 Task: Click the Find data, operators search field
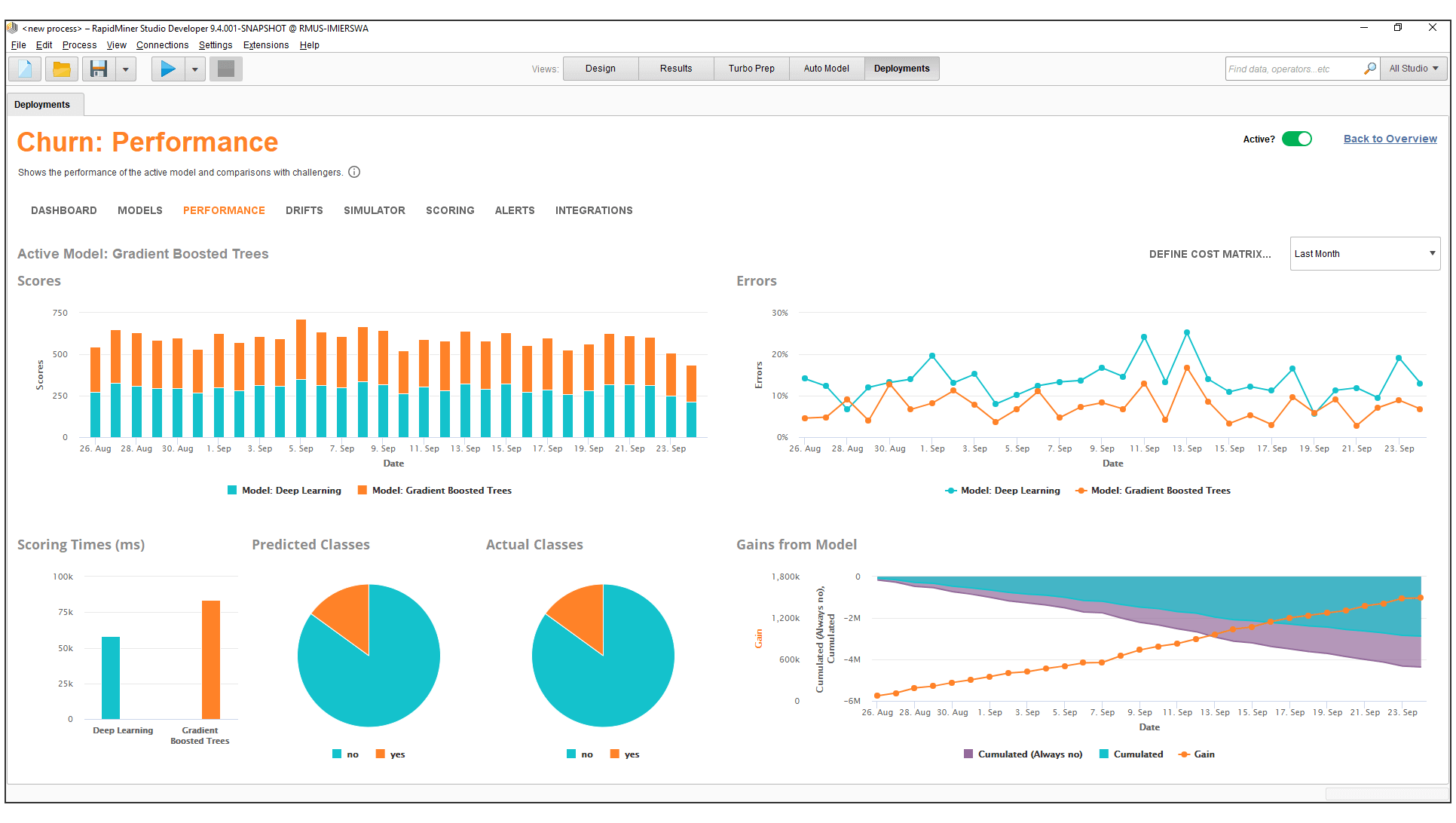click(1293, 69)
